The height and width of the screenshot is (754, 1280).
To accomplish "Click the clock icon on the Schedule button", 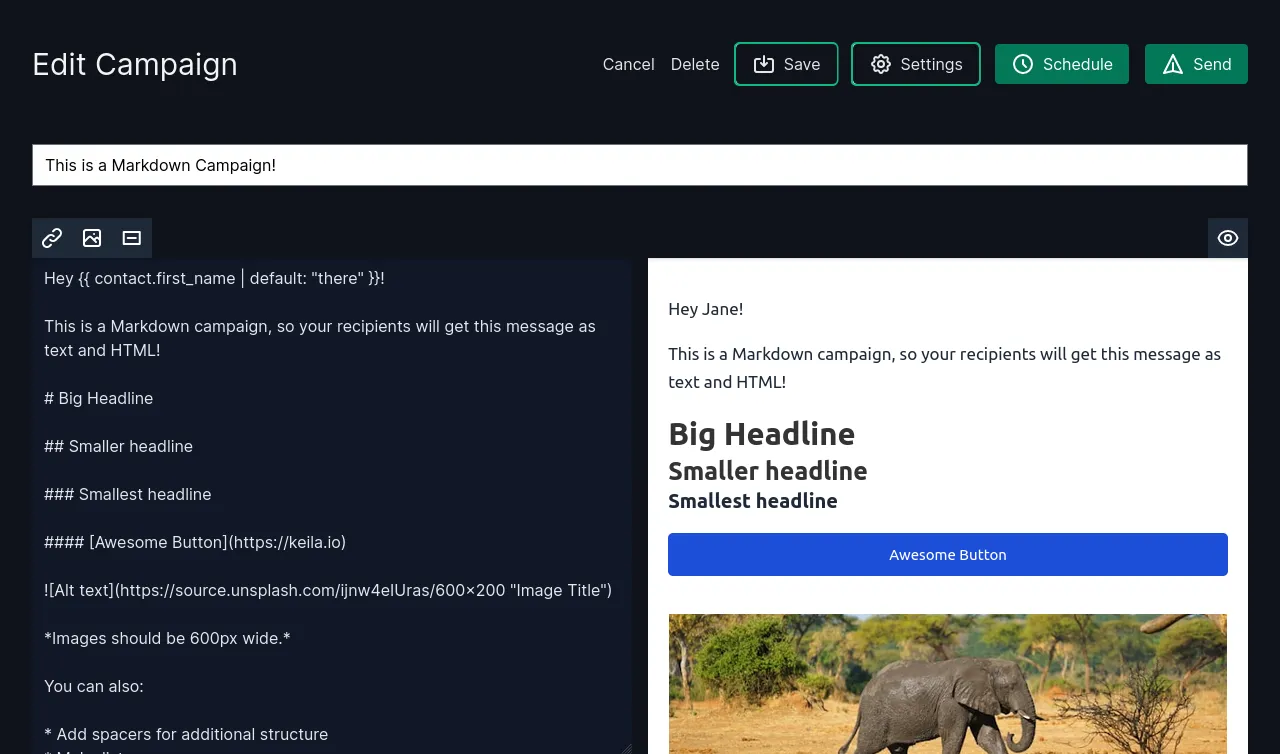I will click(1023, 64).
